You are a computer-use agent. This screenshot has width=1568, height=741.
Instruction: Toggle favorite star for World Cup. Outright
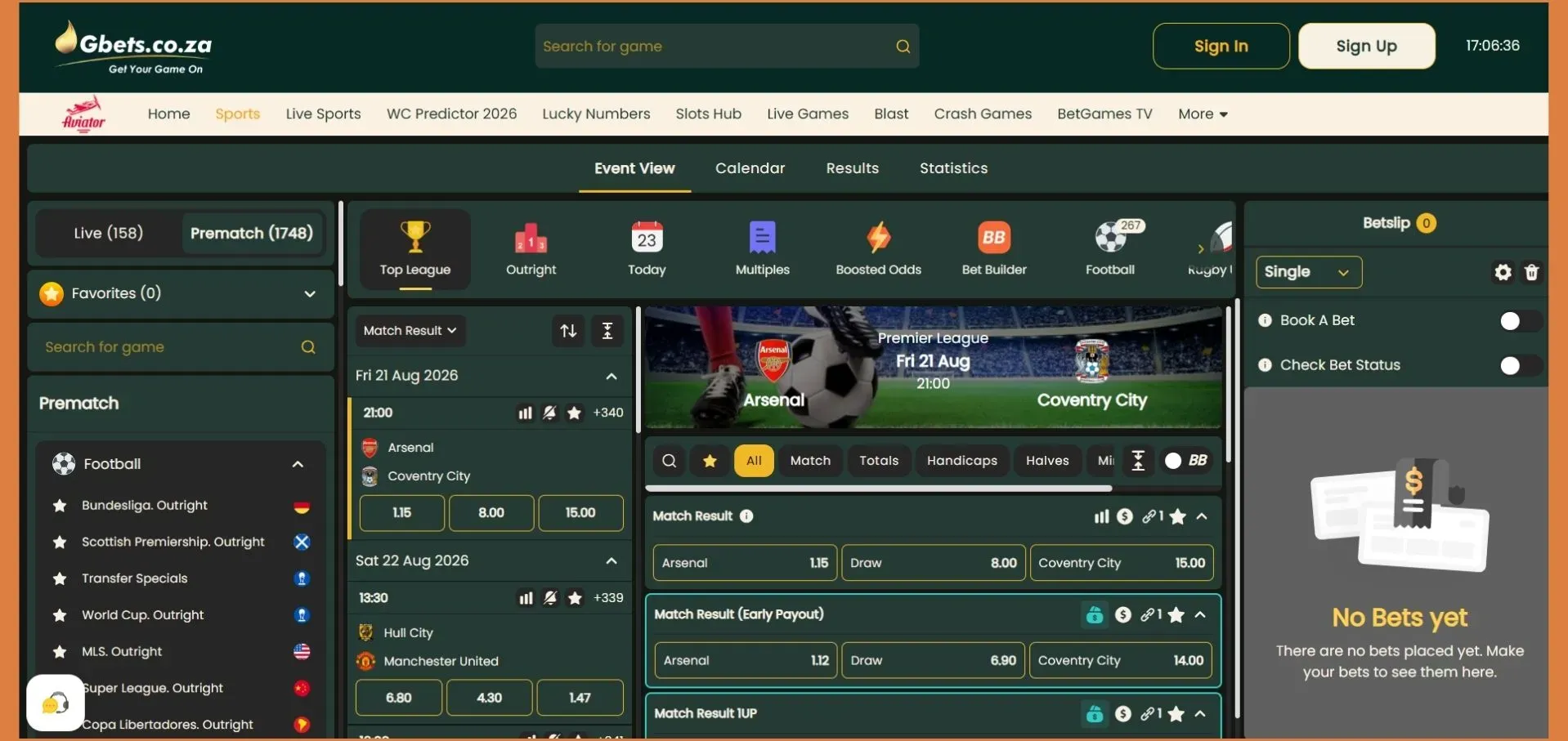(x=60, y=615)
